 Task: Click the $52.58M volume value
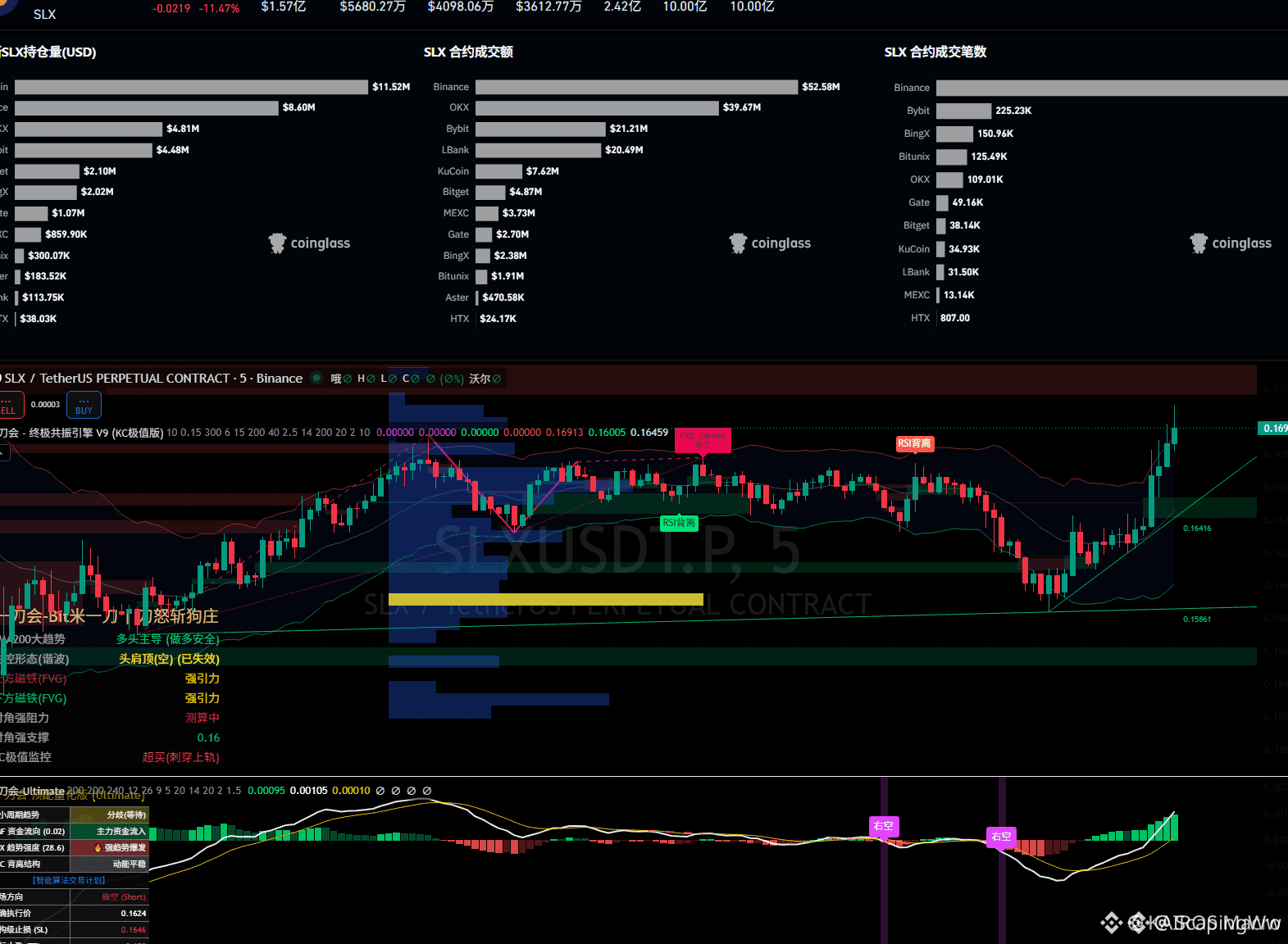tap(821, 87)
